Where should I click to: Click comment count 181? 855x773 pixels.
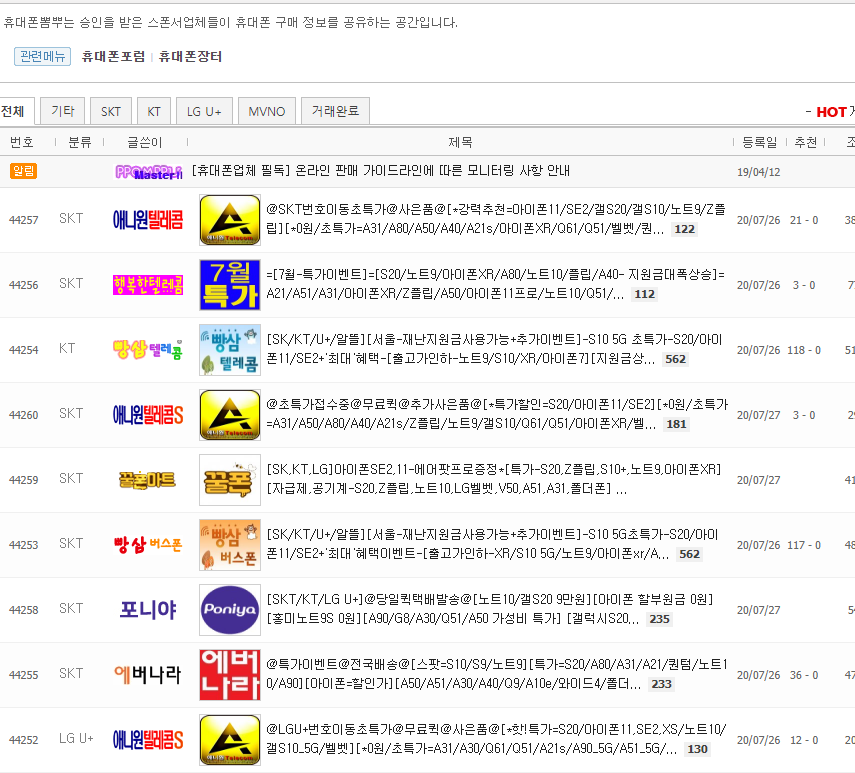pos(676,424)
